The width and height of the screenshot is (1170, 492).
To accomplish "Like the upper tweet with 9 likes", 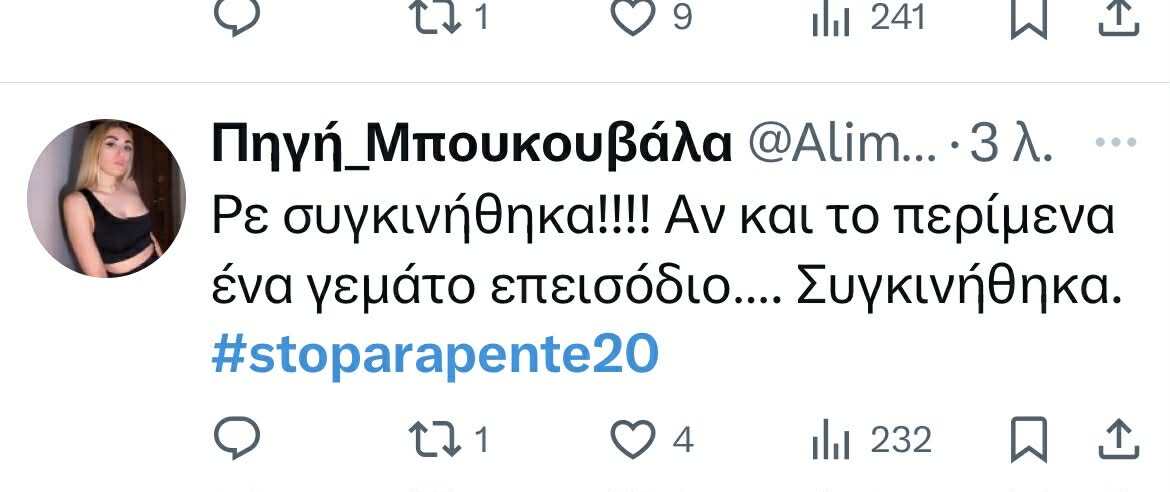I will click(633, 16).
